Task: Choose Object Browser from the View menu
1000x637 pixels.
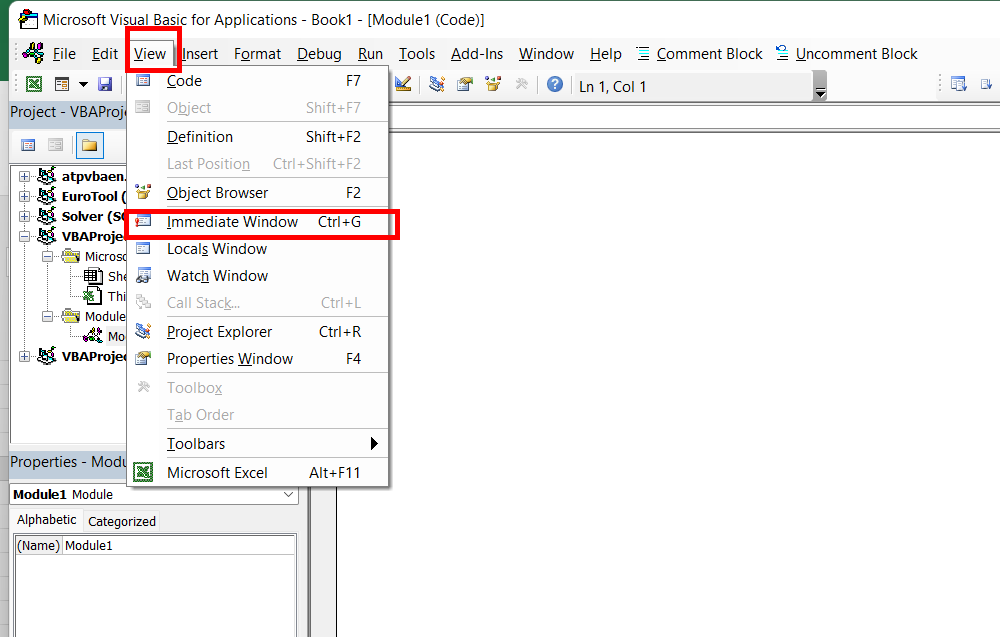Action: (258, 193)
